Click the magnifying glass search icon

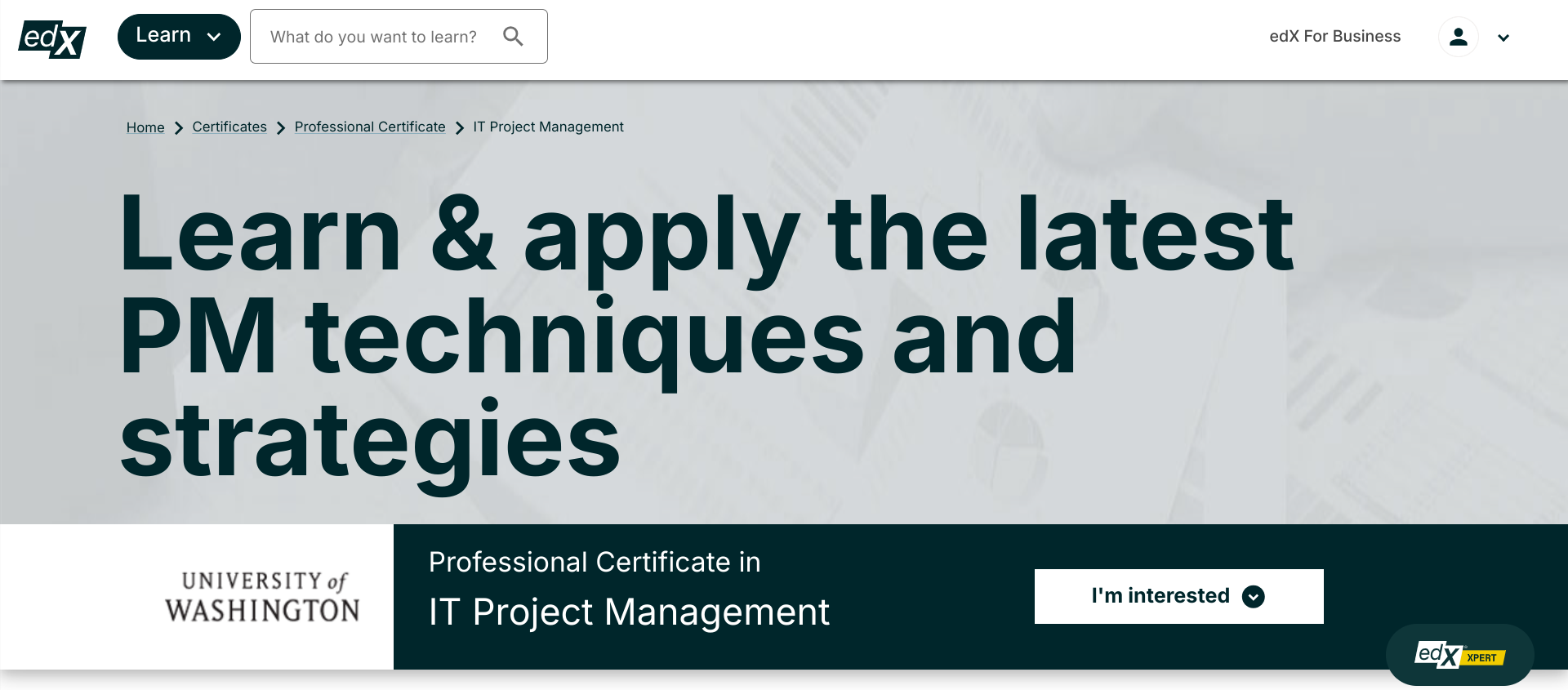coord(513,36)
